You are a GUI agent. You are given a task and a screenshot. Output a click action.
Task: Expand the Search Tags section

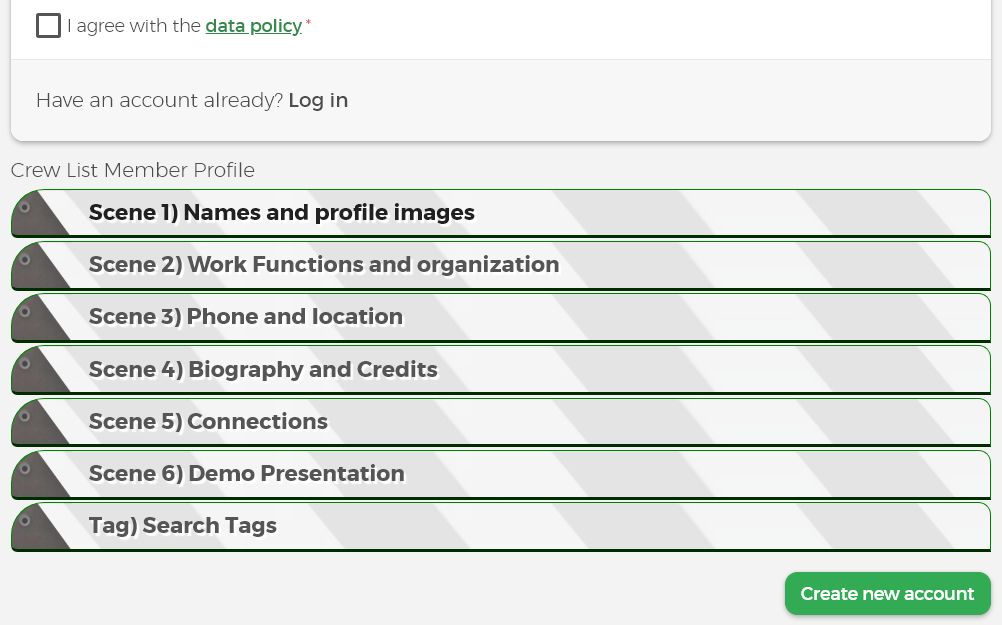(x=183, y=525)
